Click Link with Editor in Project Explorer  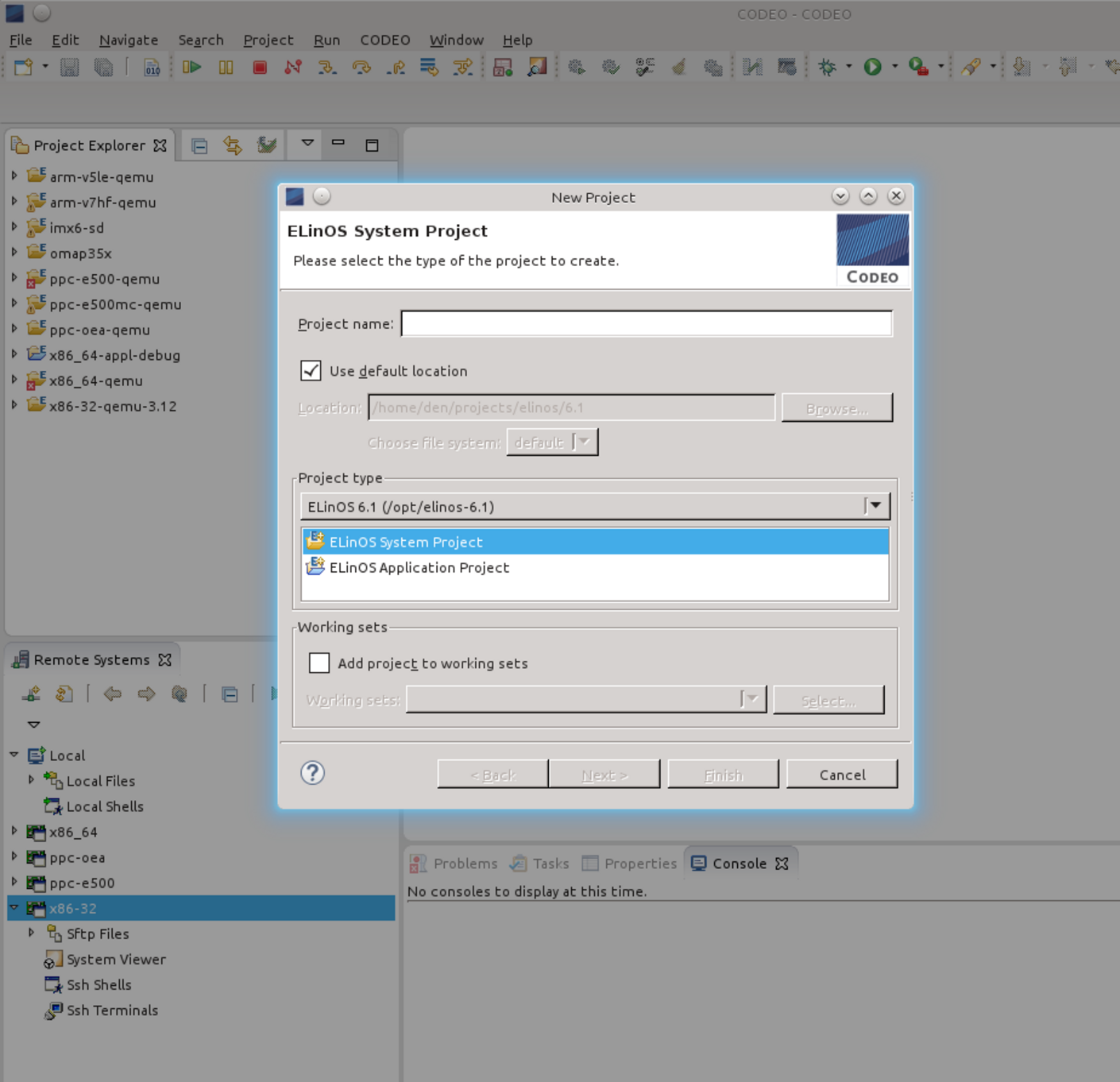[x=233, y=145]
